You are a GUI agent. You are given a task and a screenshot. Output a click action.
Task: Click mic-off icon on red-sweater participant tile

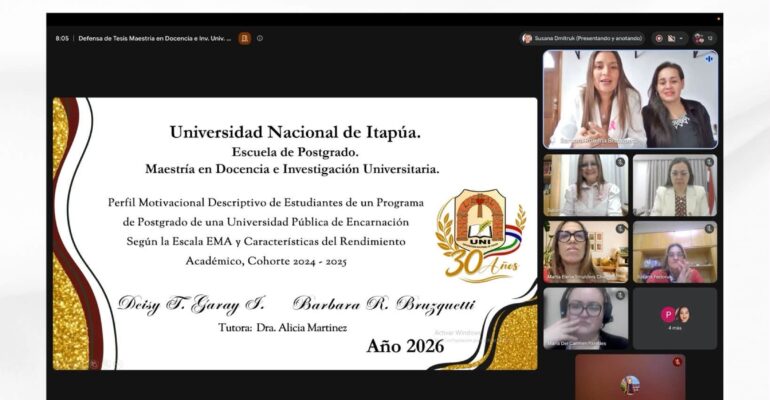click(x=709, y=229)
